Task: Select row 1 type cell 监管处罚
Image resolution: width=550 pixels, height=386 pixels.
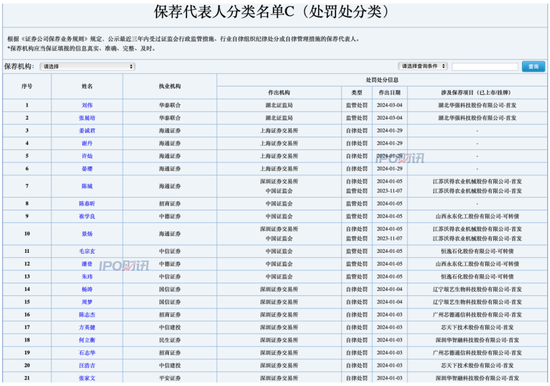Action: click(357, 105)
